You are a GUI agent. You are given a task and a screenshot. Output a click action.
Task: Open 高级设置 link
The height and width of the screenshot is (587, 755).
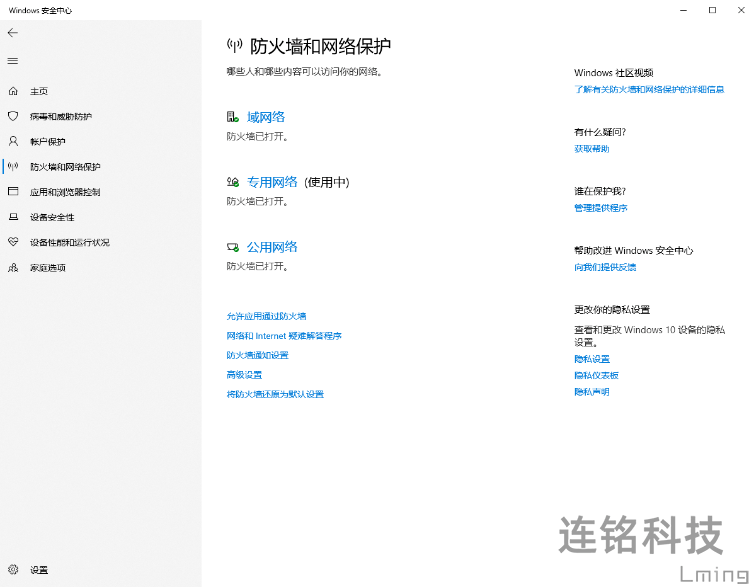(x=244, y=375)
